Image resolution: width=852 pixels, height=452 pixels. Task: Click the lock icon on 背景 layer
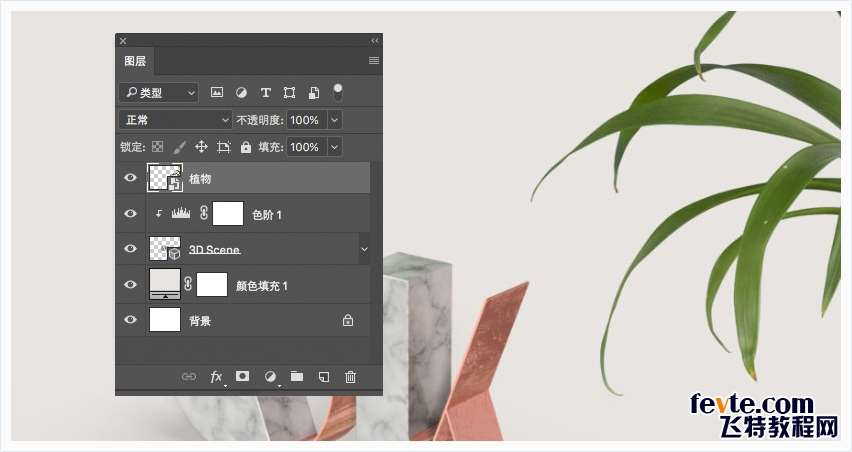point(348,321)
